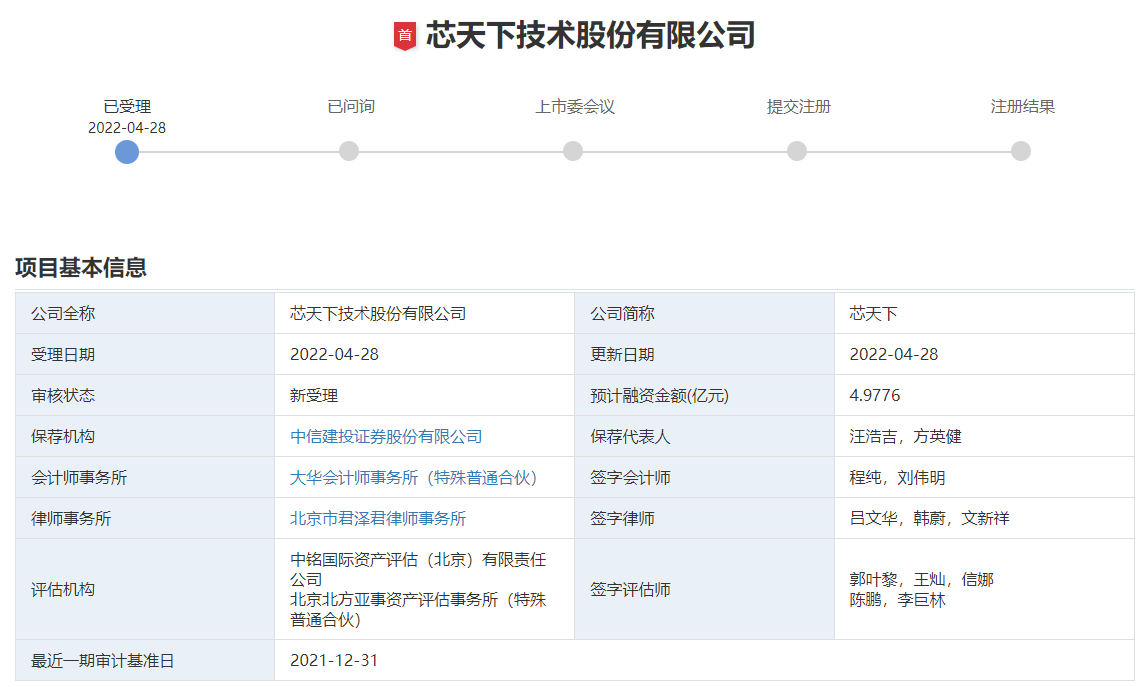Open 大华会计师事务所（特殊普通合伙）link

413,477
